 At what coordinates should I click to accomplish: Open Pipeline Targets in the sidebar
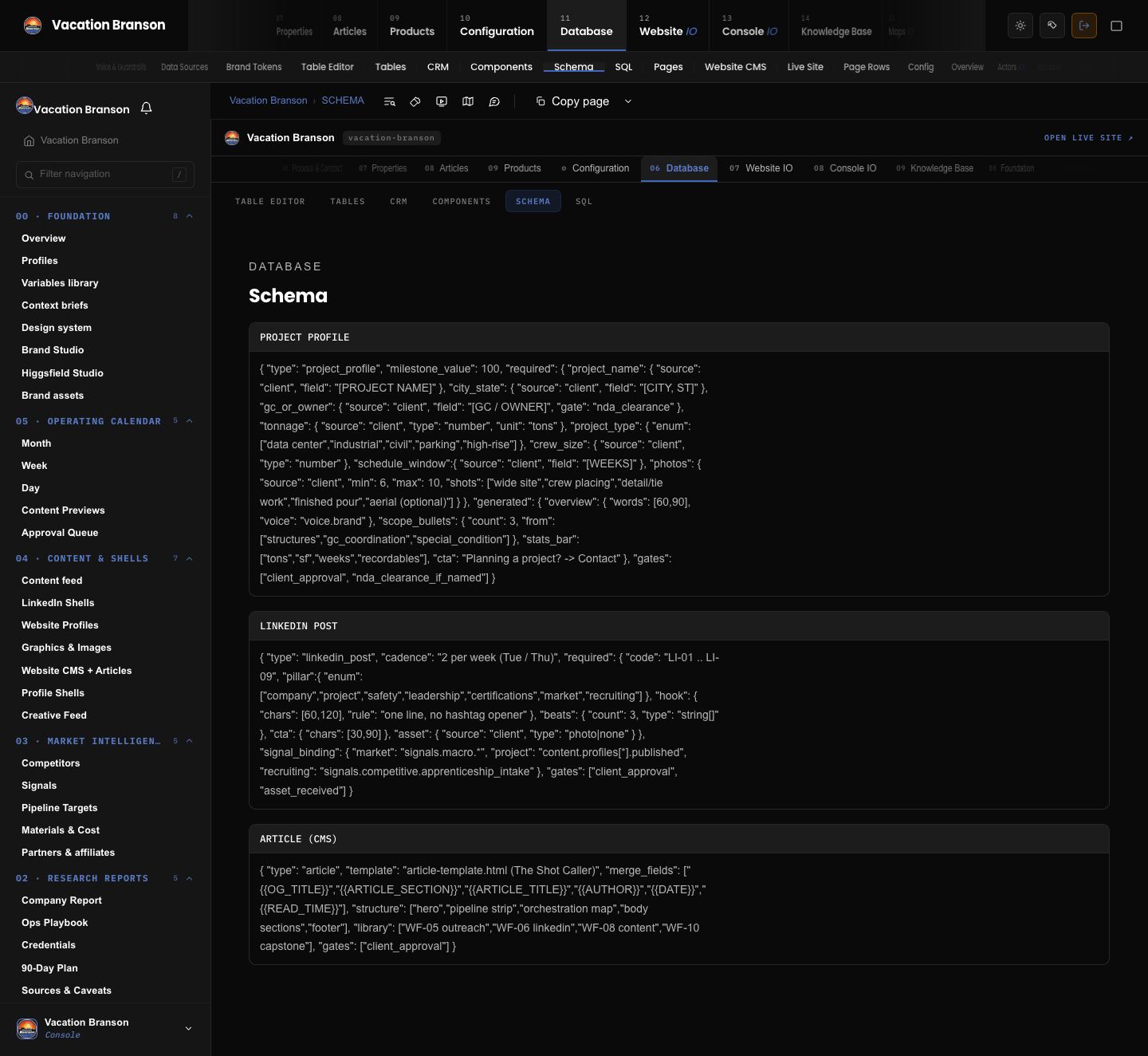(59, 808)
